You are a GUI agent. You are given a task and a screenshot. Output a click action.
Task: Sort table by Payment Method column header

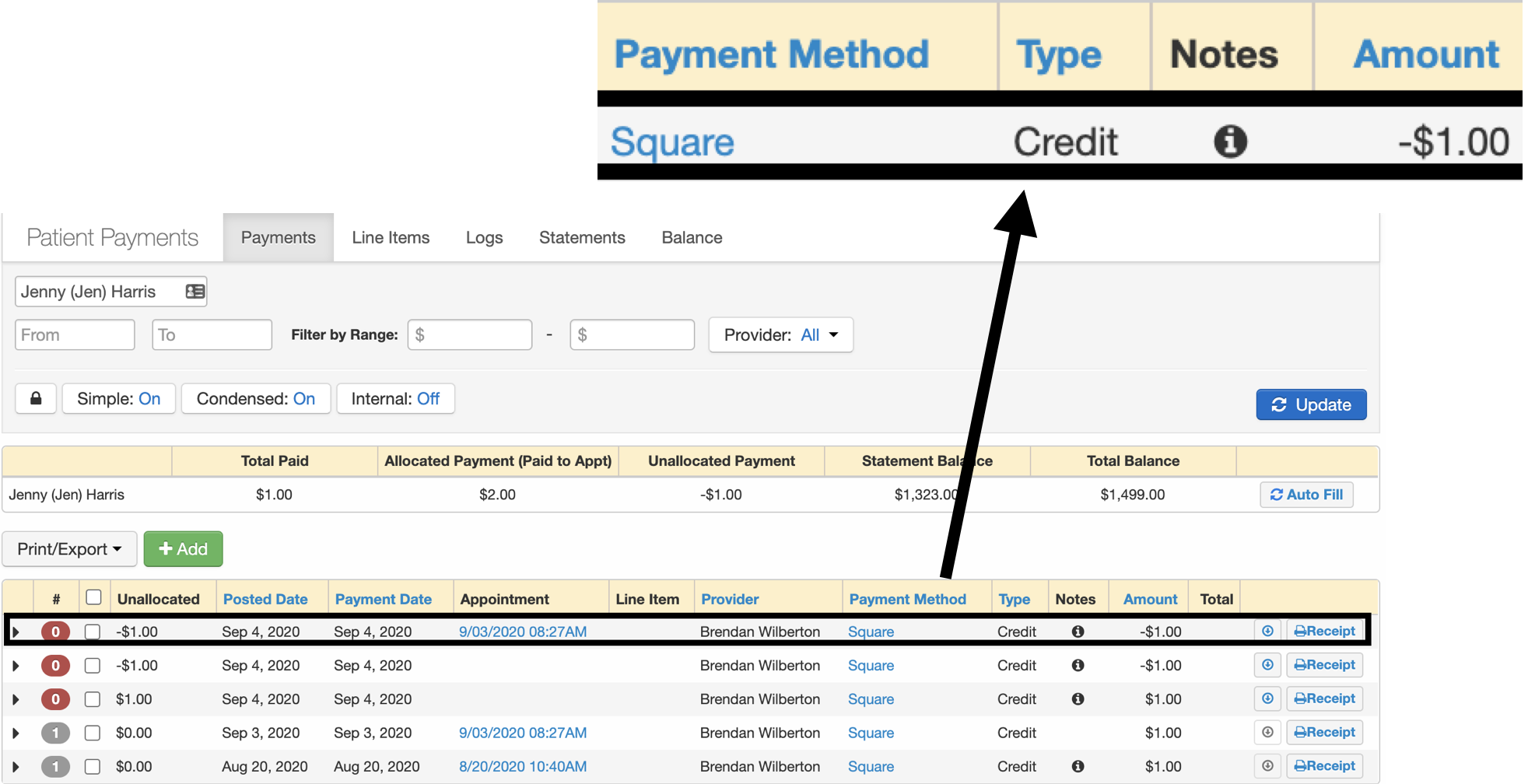(x=907, y=599)
